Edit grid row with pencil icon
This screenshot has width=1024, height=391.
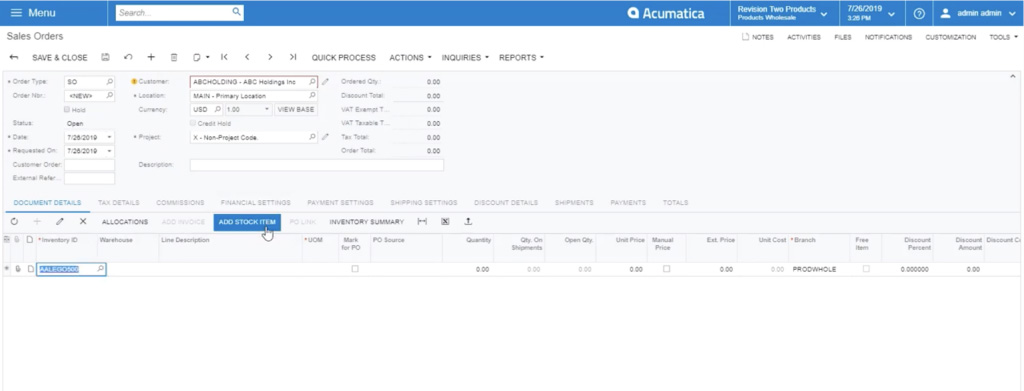[x=59, y=222]
